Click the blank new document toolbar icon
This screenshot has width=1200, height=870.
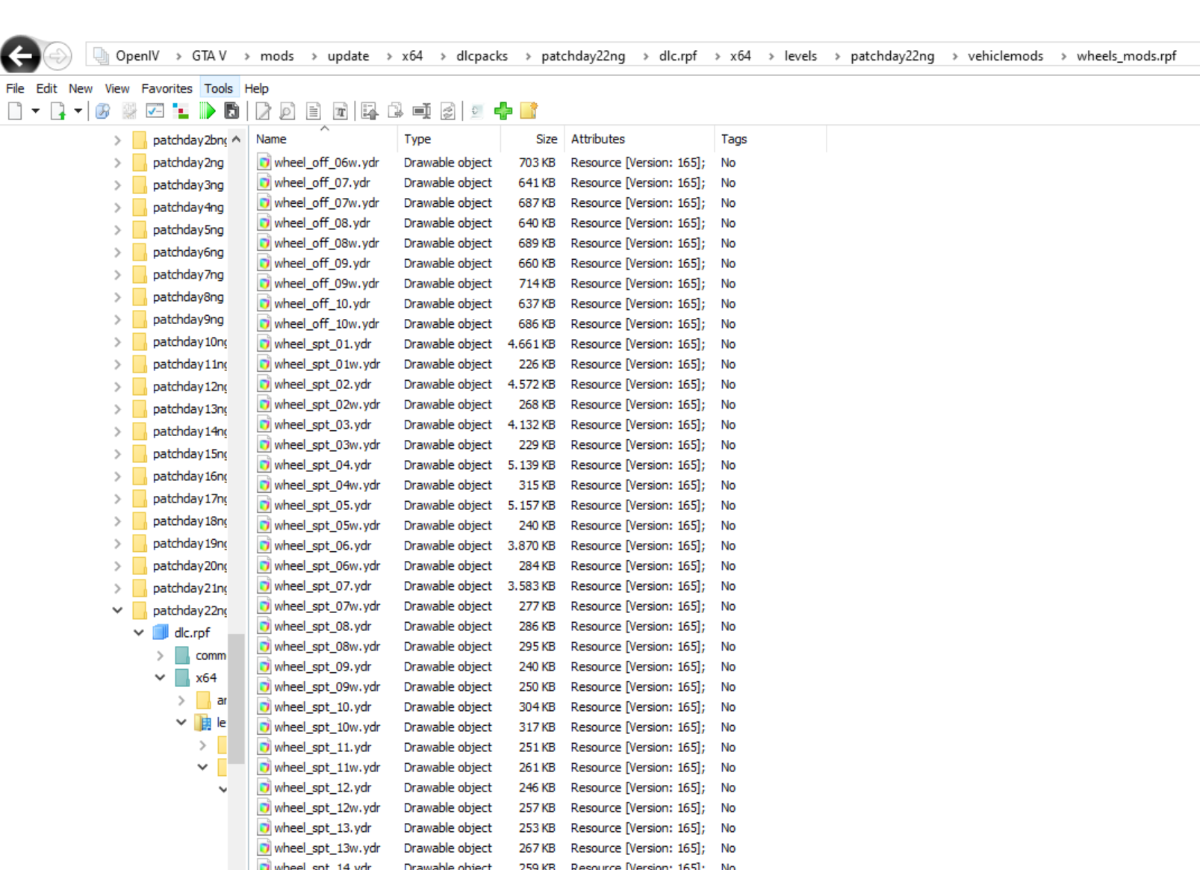pos(15,111)
